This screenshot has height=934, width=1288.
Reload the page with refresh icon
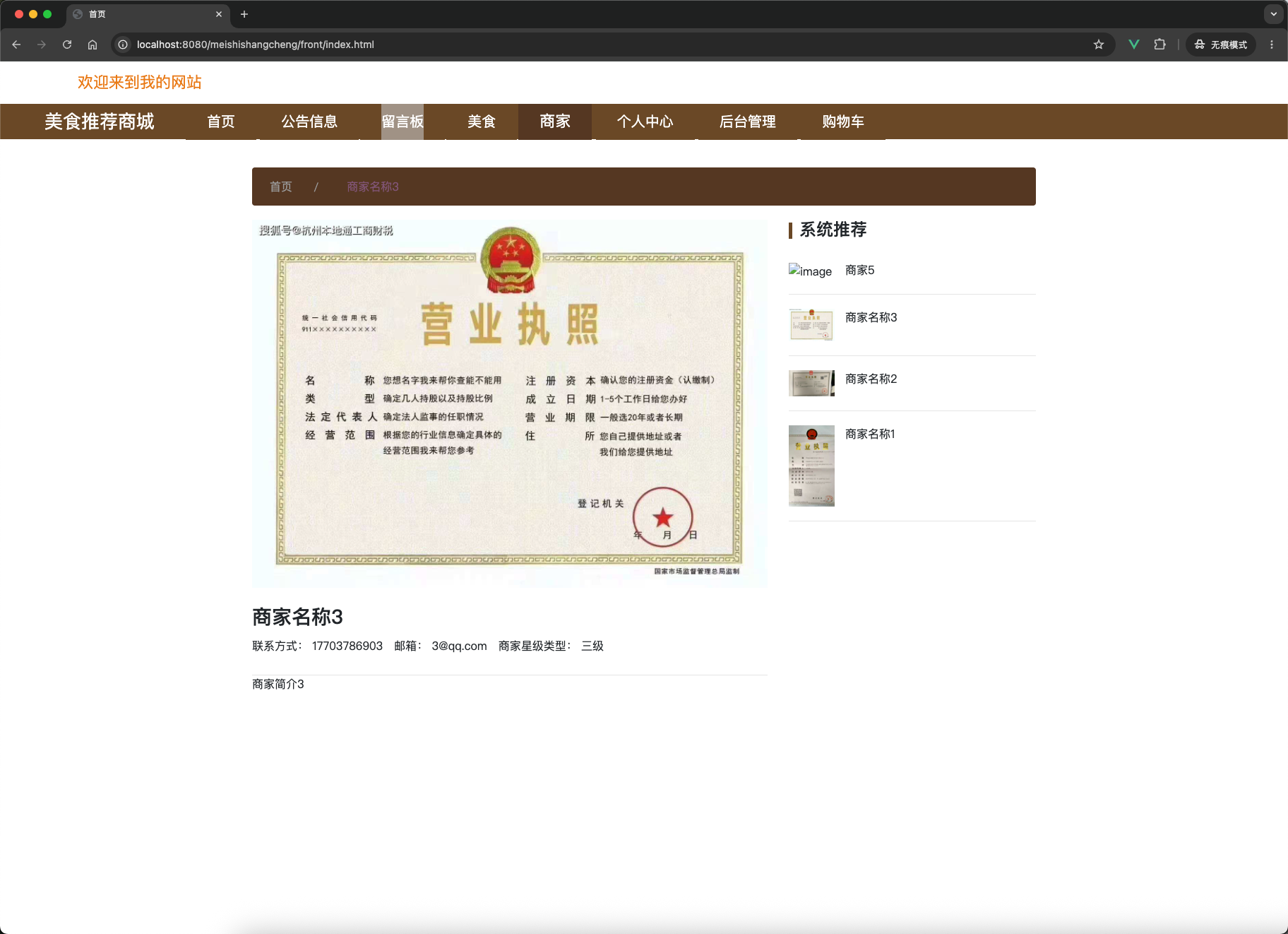click(67, 45)
